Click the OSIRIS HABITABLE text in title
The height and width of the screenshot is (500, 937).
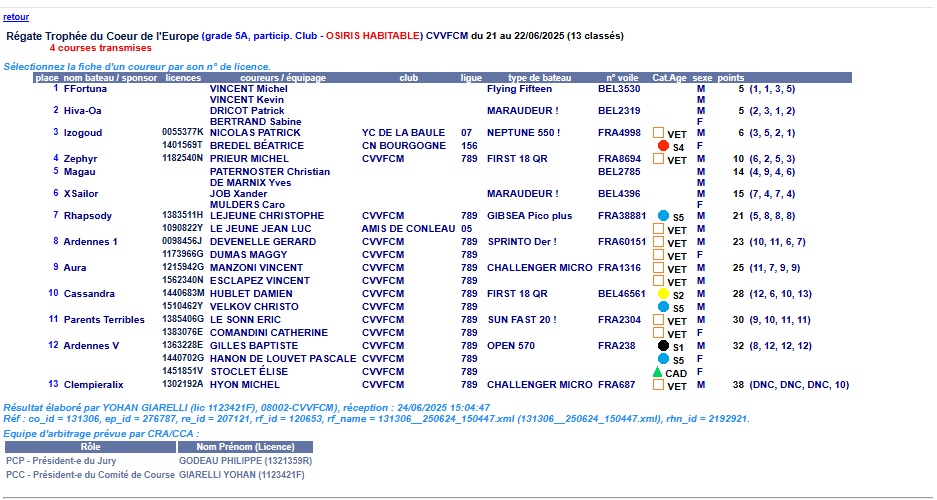click(373, 36)
